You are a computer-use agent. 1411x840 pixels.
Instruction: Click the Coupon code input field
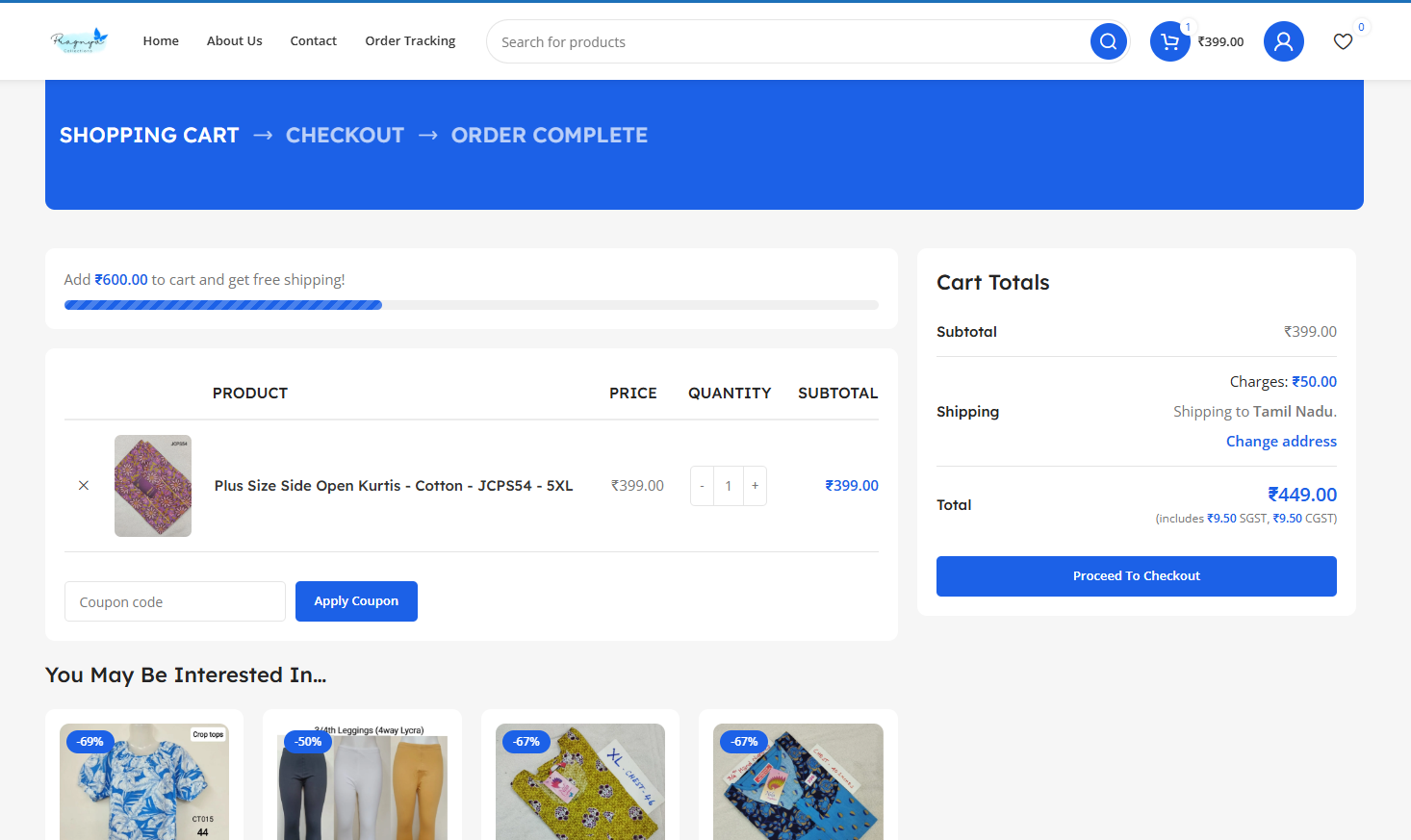pos(174,601)
